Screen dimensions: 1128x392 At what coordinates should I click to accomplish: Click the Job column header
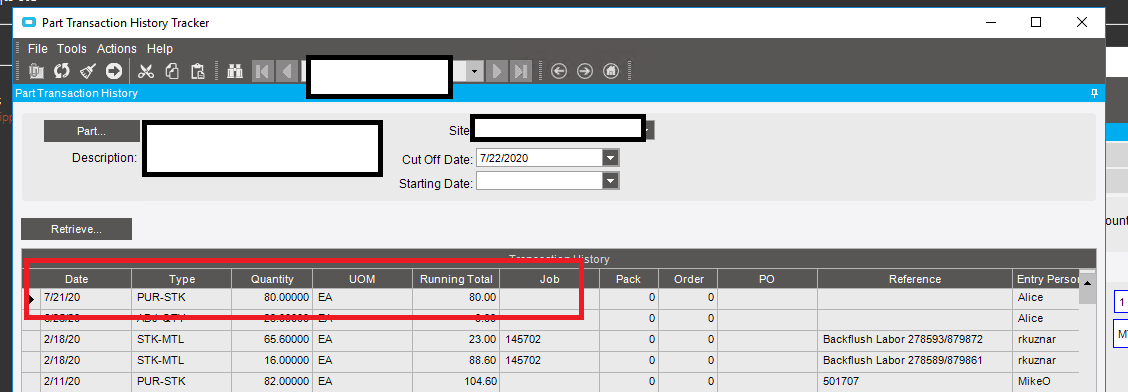(549, 279)
